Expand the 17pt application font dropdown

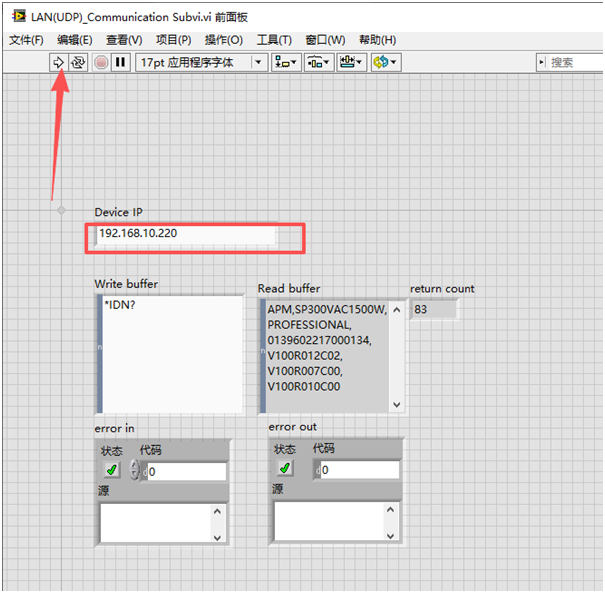pyautogui.click(x=259, y=62)
